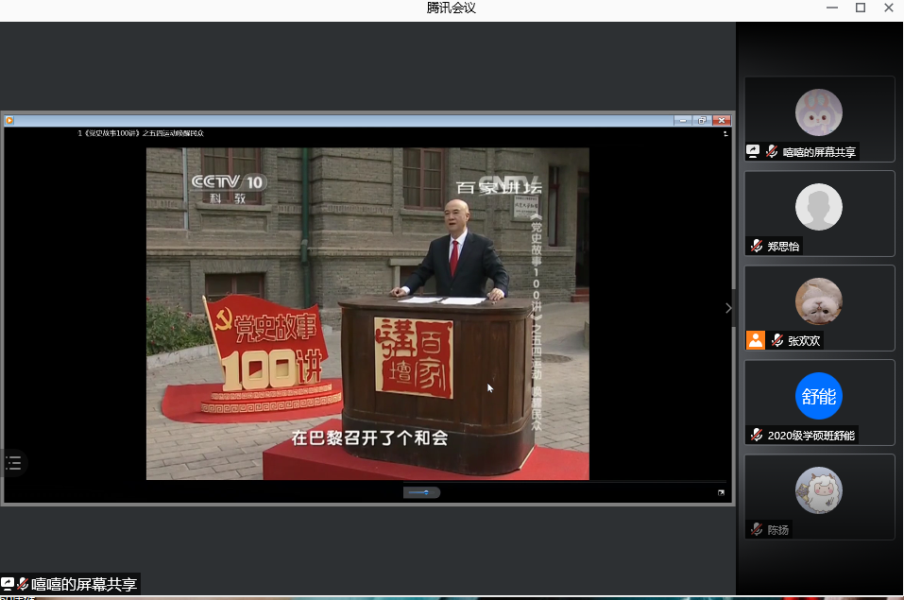Viewport: 904px width, 600px height.
Task: Click the orange host badge icon beside 张欢欢
Action: pos(755,340)
